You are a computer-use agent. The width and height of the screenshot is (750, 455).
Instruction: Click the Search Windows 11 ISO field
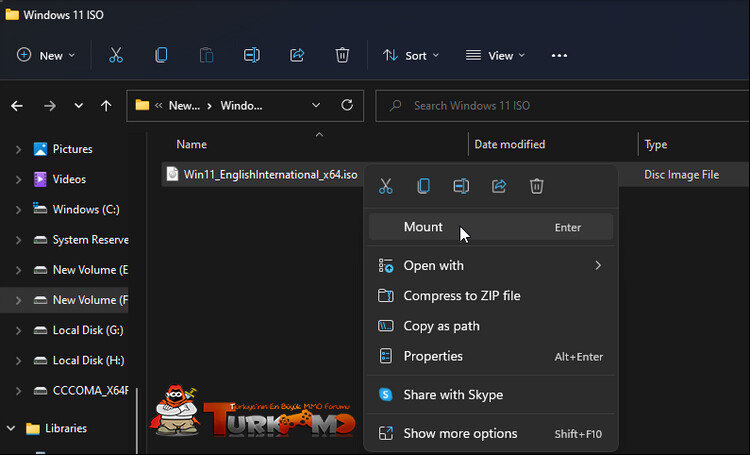tap(562, 106)
